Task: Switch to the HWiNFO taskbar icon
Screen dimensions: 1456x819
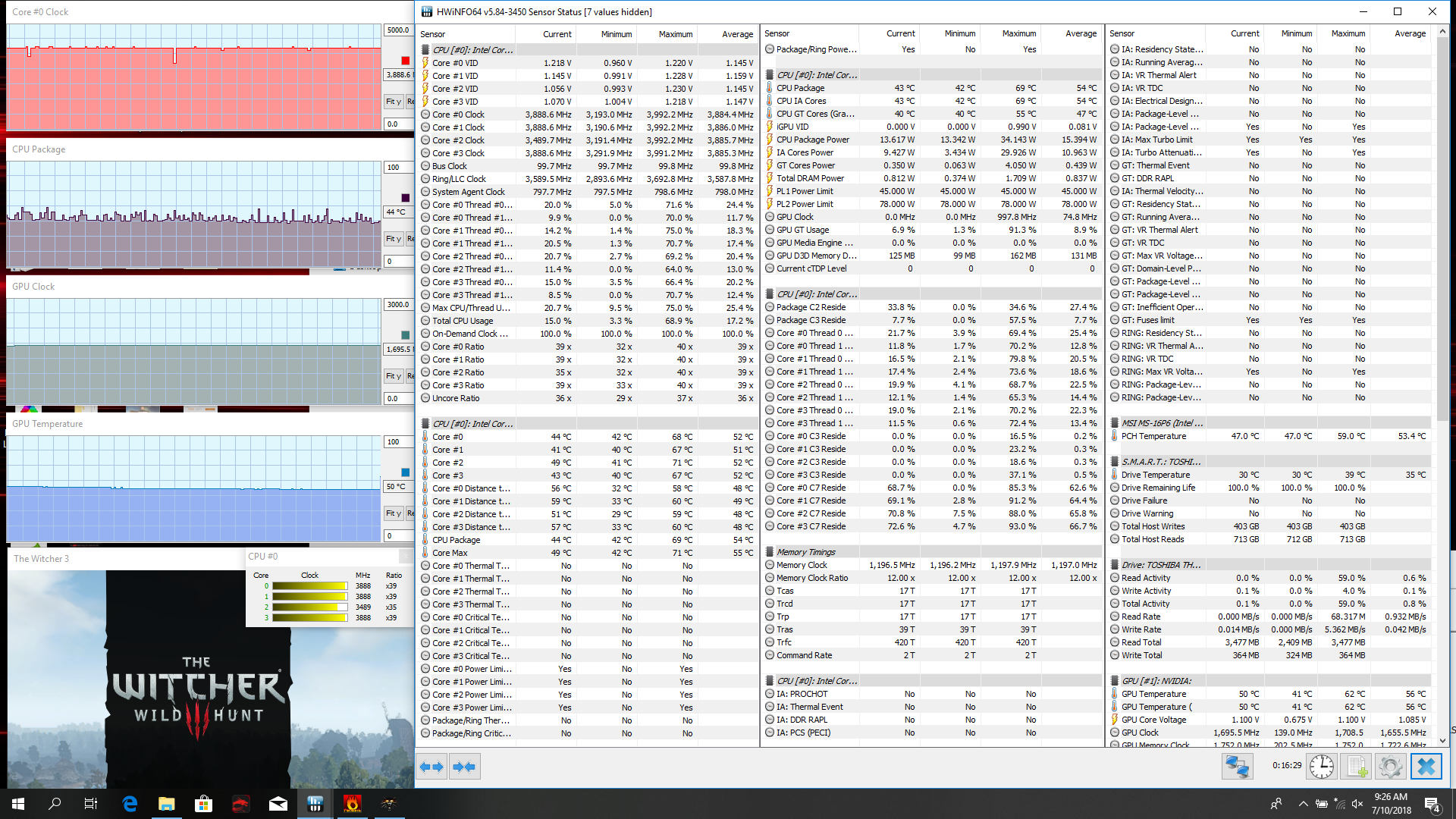Action: (x=315, y=804)
